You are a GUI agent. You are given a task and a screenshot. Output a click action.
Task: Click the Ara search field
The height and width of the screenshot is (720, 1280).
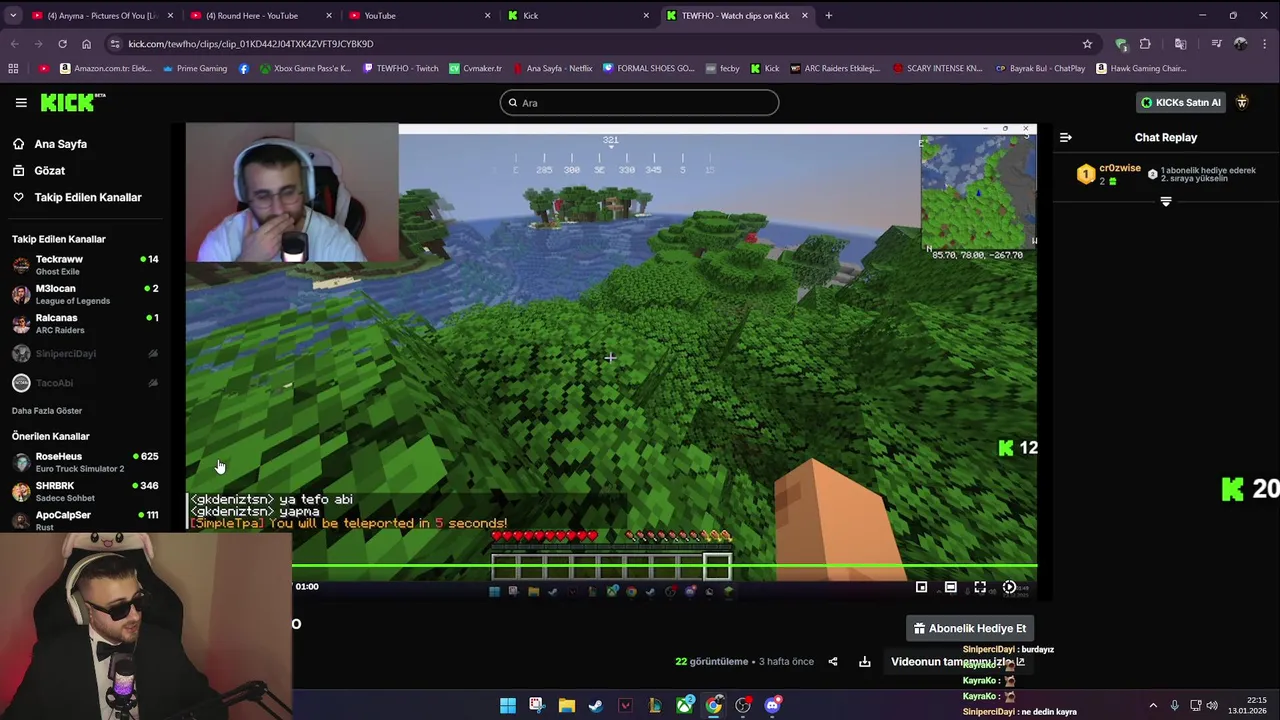639,102
